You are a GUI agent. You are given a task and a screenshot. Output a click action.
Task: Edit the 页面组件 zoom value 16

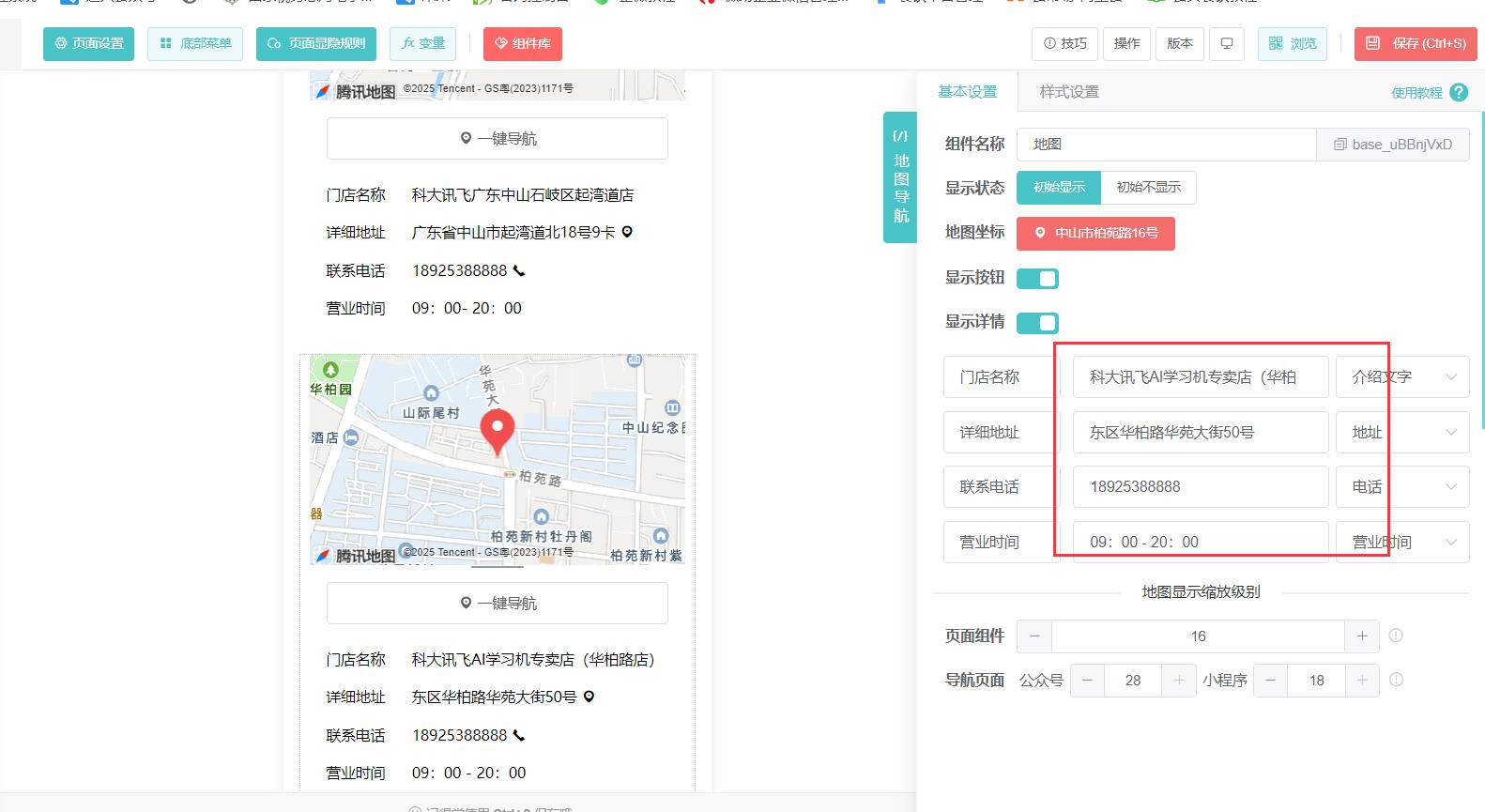tap(1199, 636)
